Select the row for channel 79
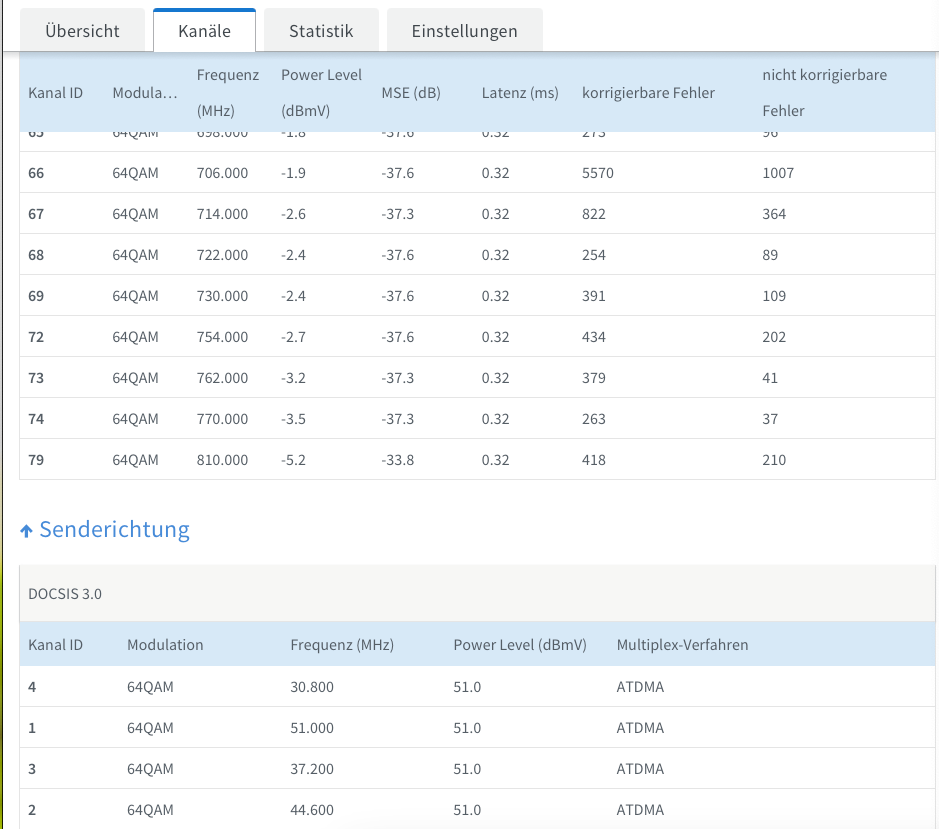939x829 pixels. point(477,460)
